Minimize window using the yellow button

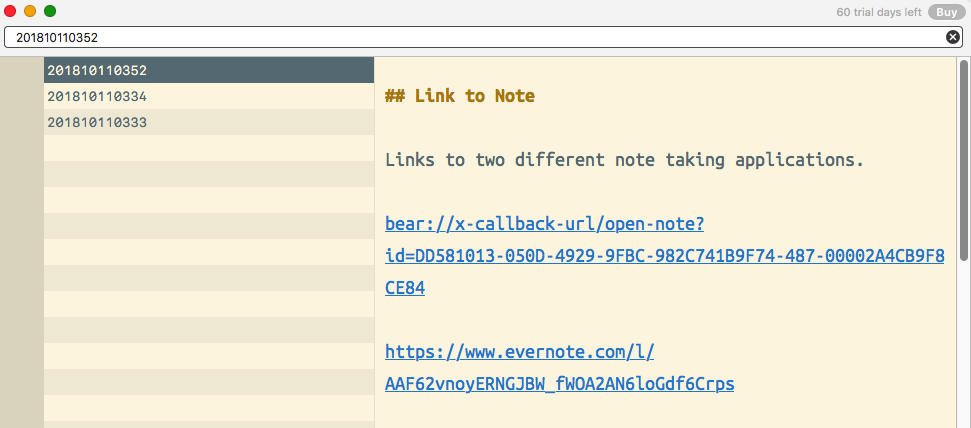pyautogui.click(x=30, y=11)
